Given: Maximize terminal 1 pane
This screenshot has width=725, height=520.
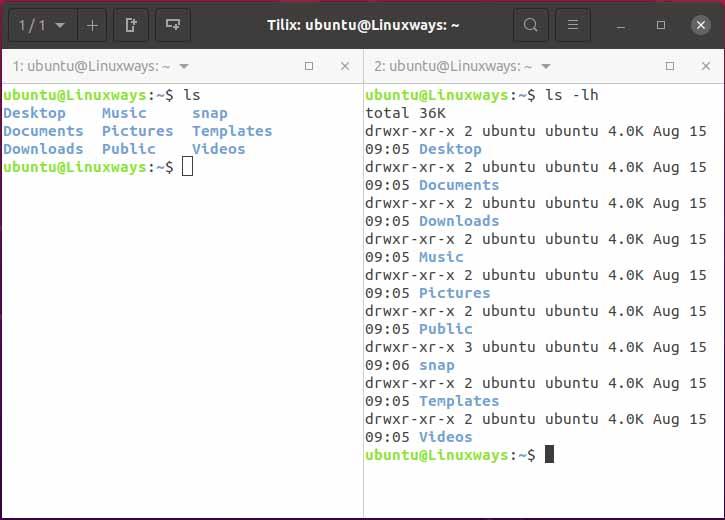Looking at the screenshot, I should (309, 66).
